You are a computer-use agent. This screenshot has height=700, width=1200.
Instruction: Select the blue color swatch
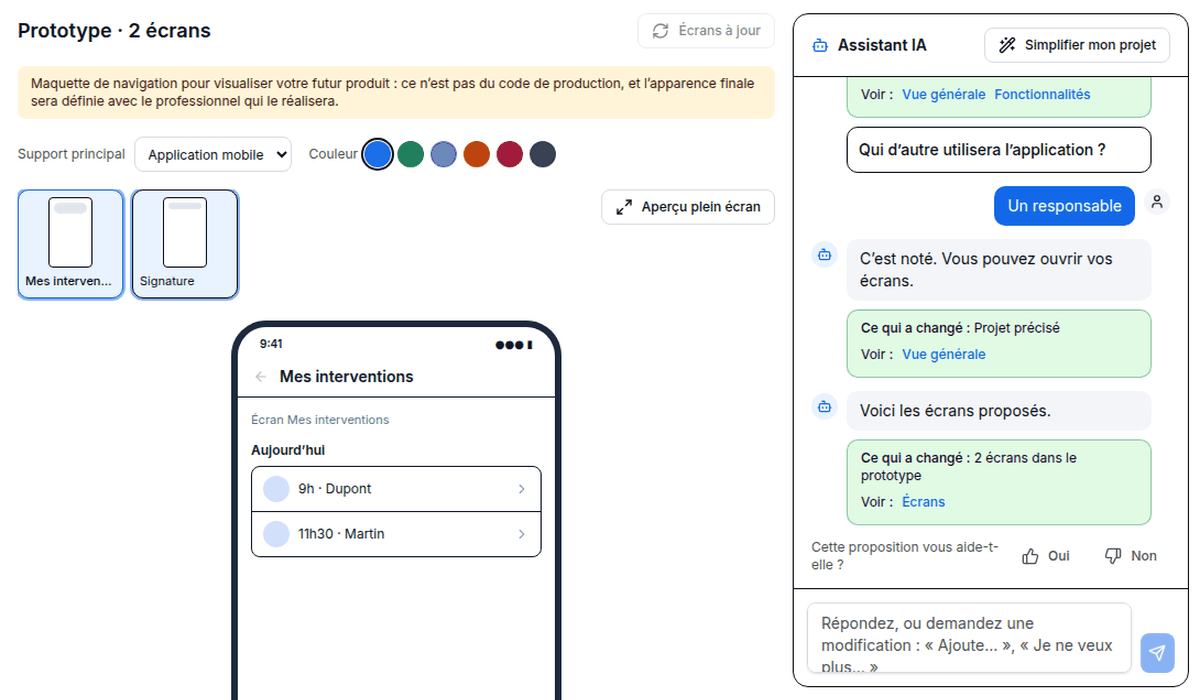coord(377,154)
